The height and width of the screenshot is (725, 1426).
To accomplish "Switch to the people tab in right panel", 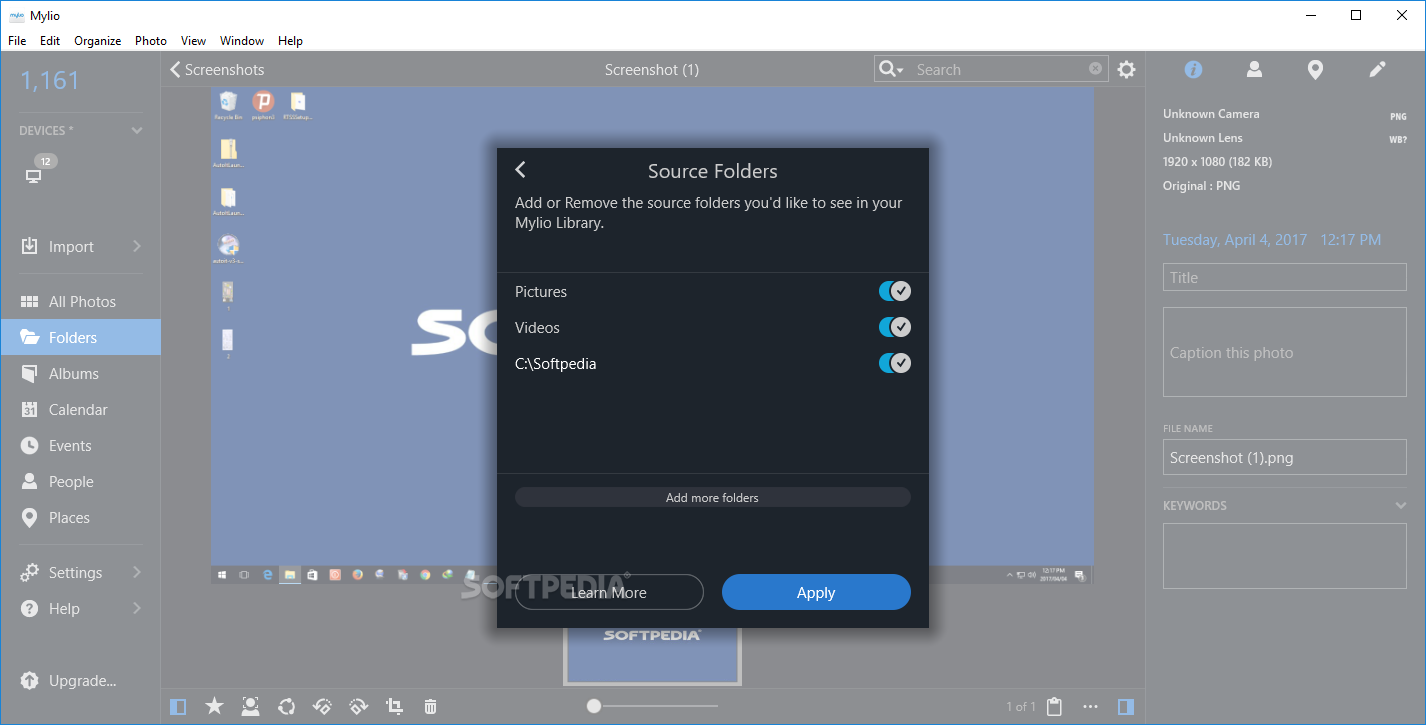I will 1254,69.
